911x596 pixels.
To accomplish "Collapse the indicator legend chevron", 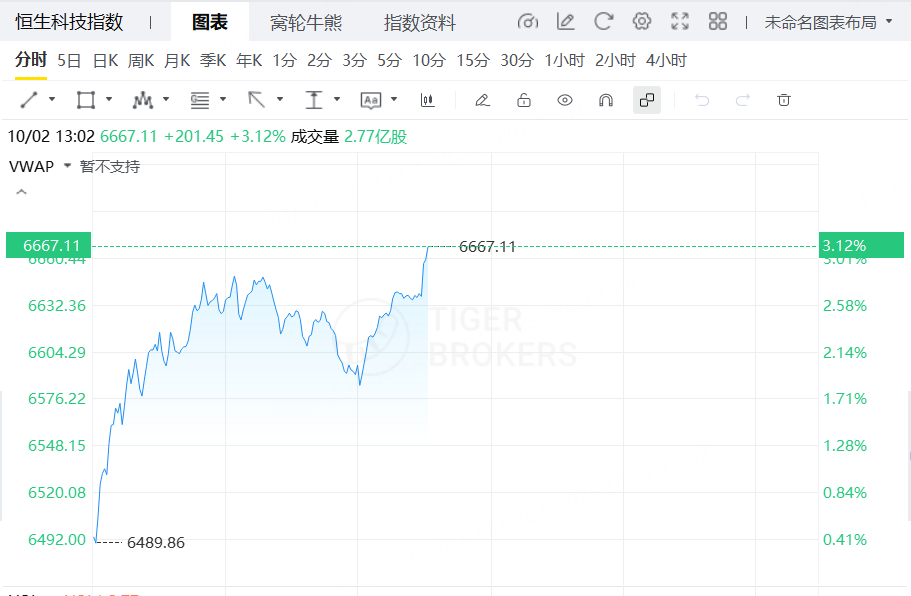I will 21,192.
